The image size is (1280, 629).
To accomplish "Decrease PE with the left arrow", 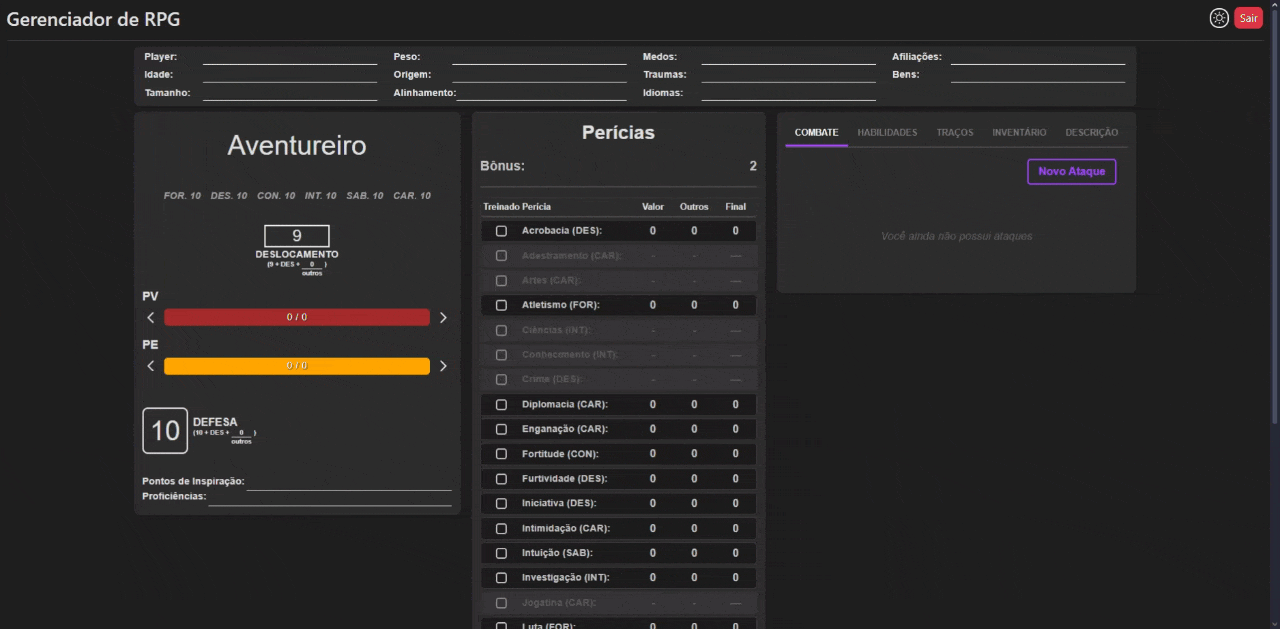I will tap(151, 366).
